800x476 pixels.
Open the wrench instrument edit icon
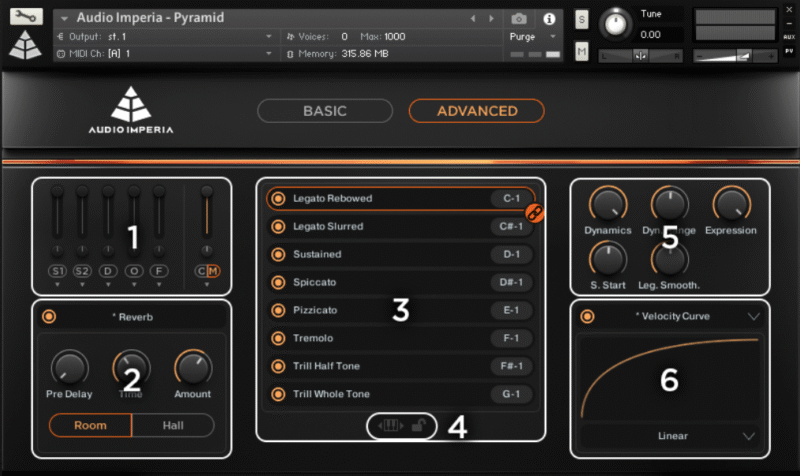26,16
